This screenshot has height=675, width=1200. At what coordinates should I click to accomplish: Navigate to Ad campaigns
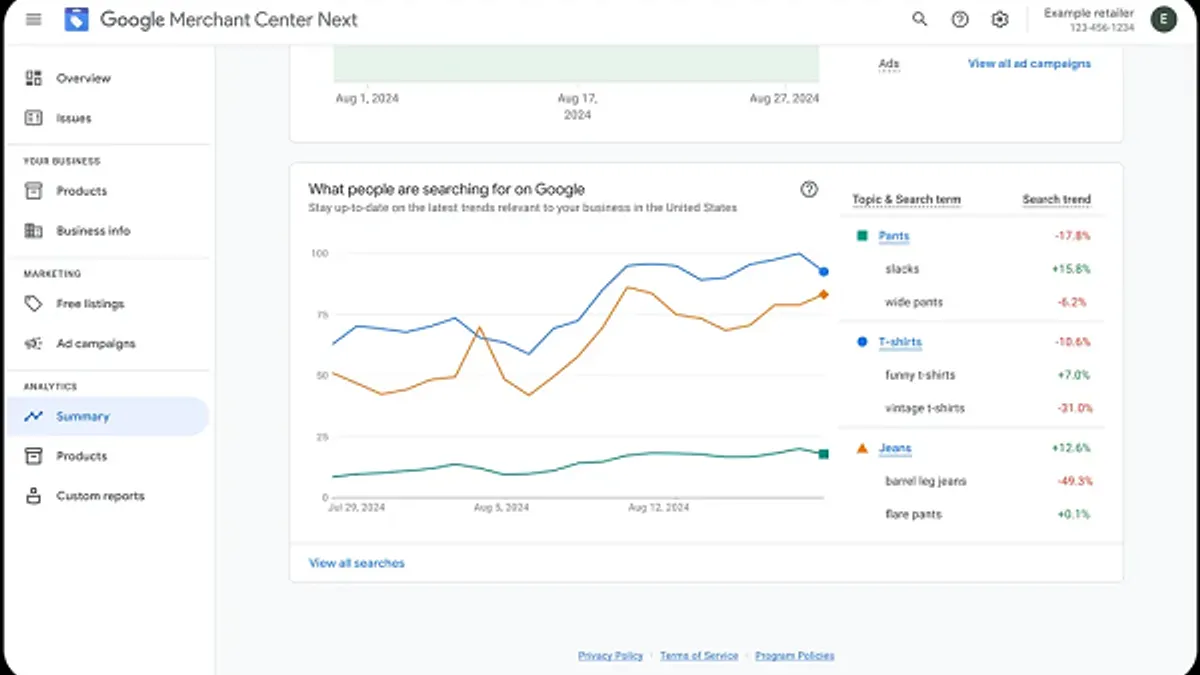pos(95,344)
